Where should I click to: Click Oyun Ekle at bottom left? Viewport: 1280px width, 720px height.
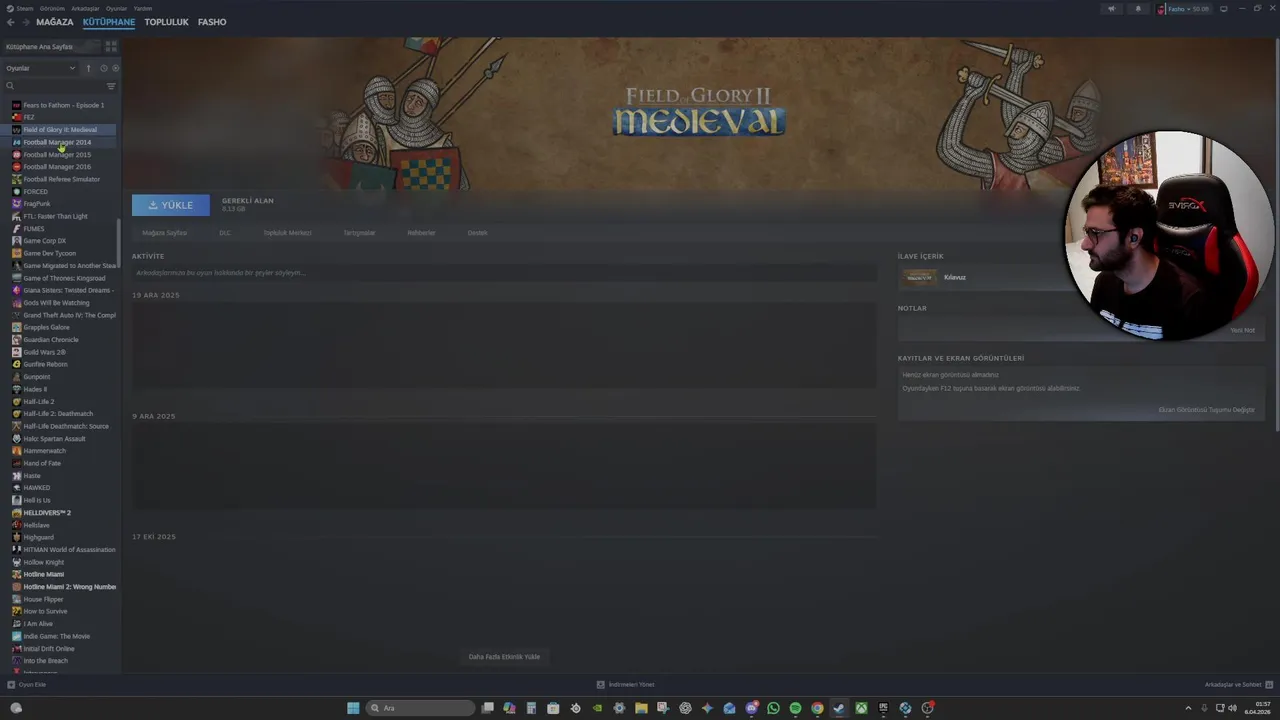pos(27,685)
